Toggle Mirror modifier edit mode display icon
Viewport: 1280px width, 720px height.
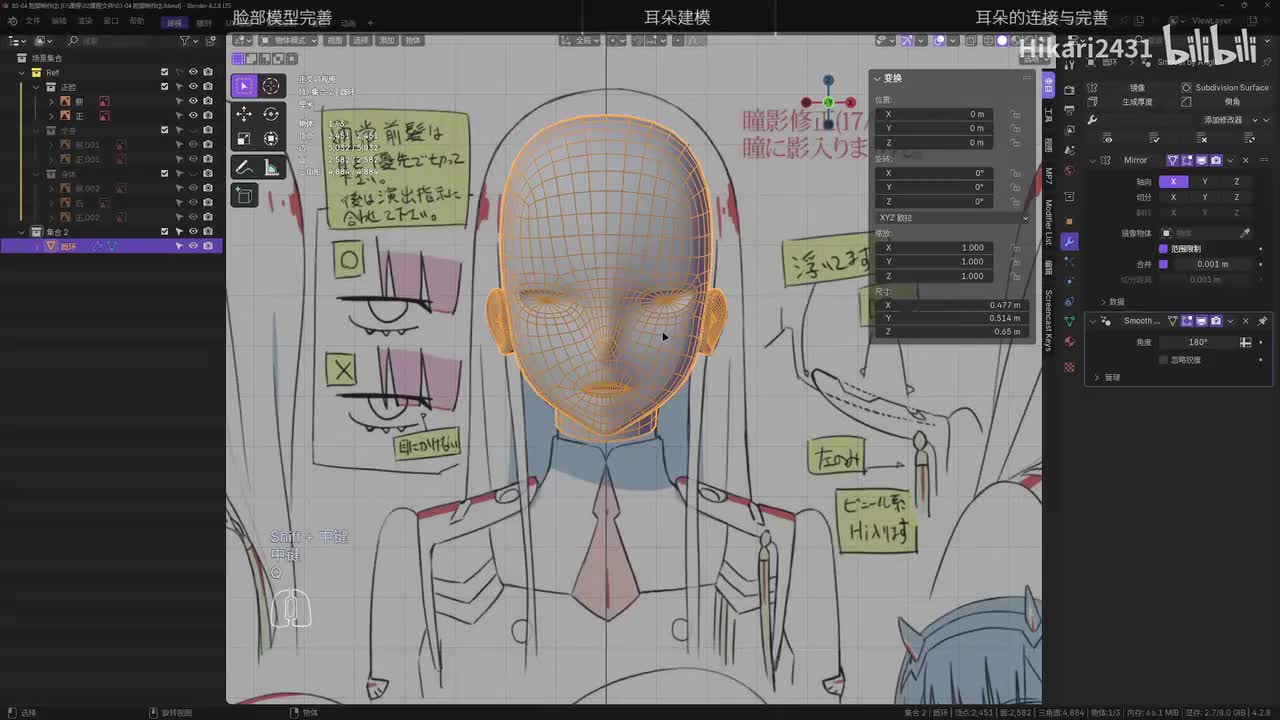point(1187,160)
